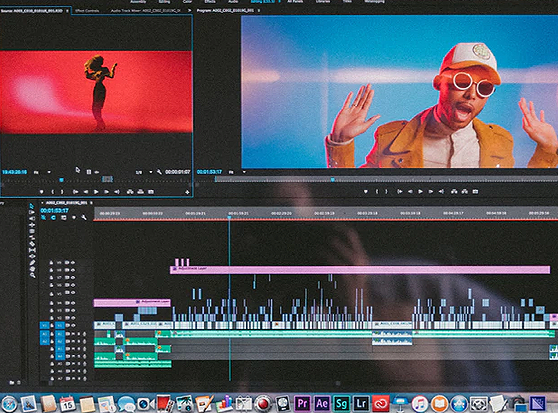Open the Program monitor Fit zoom dropdown
558x413 pixels.
(x=237, y=172)
